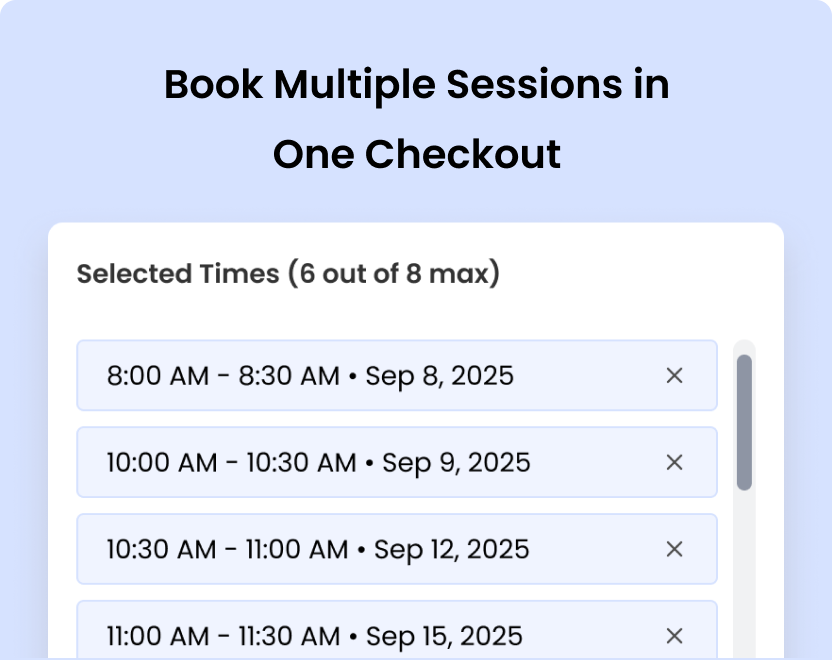Click the X beside the Sep 9 slot
This screenshot has width=832, height=660.
674,462
